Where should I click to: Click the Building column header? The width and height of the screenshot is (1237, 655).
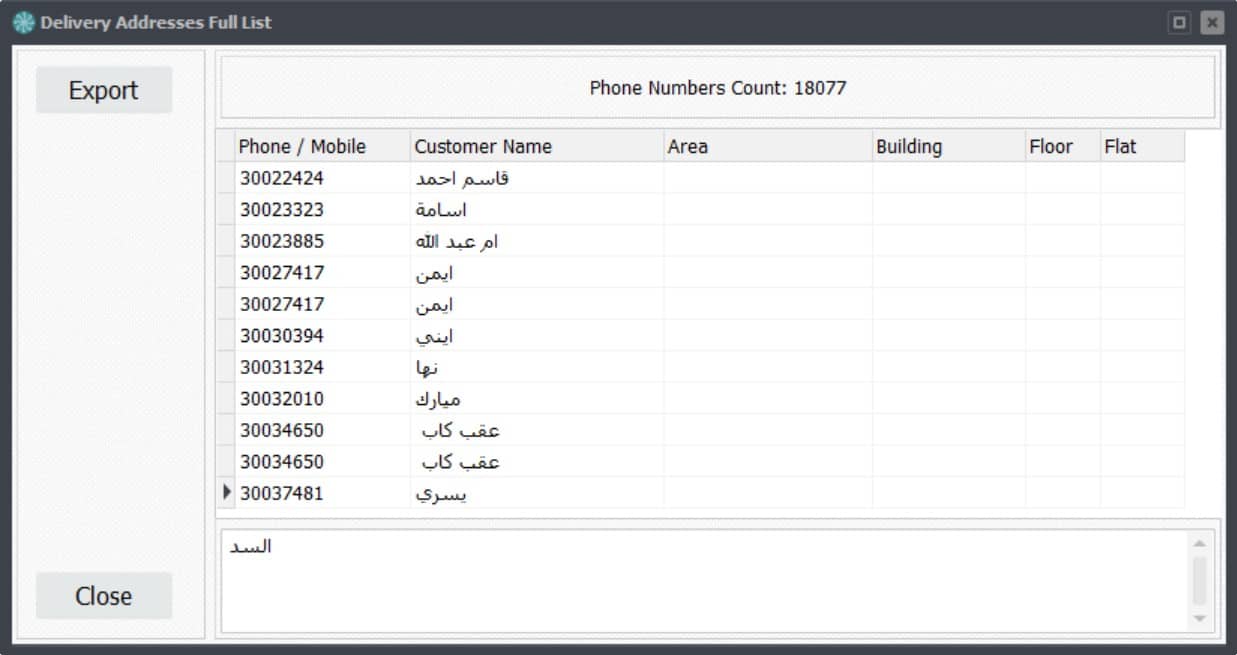[949, 146]
